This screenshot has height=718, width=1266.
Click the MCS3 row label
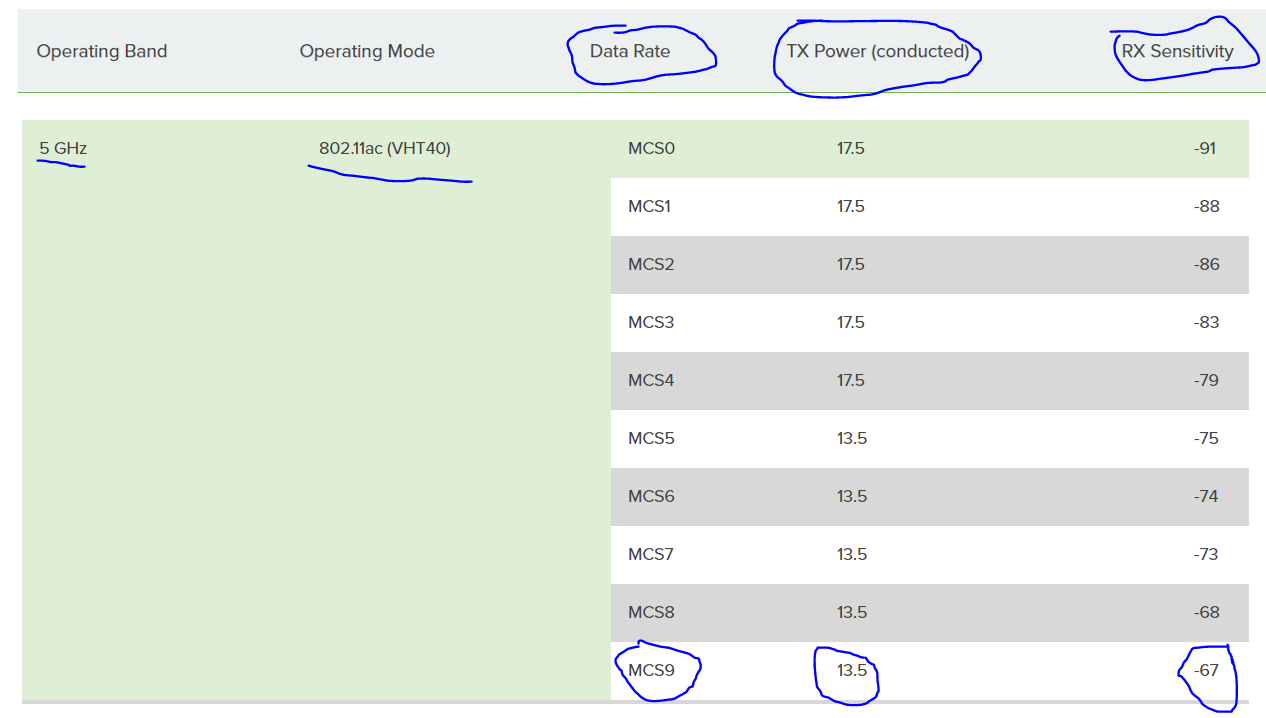[651, 322]
